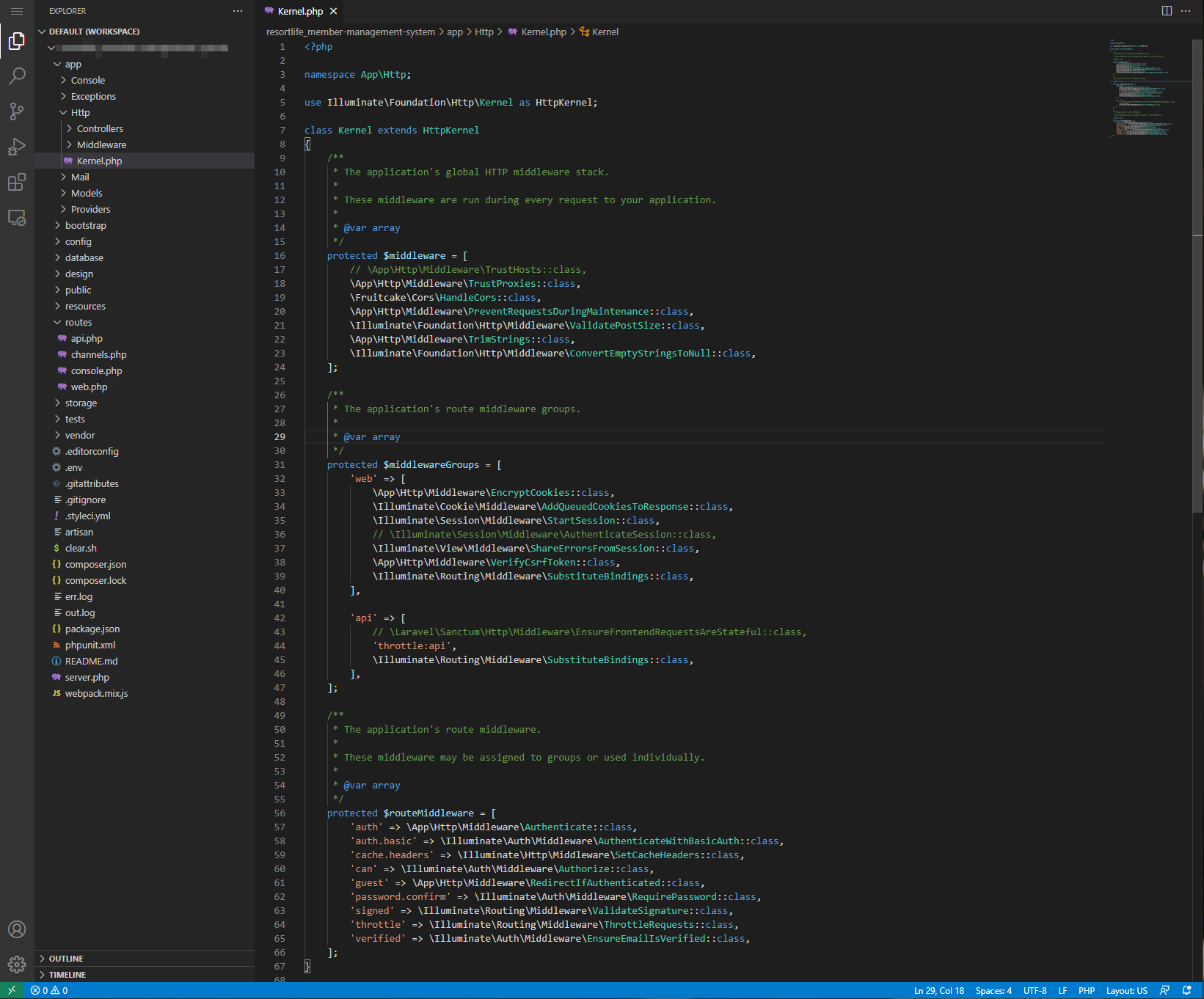Open the Remote Explorer view
The height and width of the screenshot is (999, 1204).
[x=17, y=218]
